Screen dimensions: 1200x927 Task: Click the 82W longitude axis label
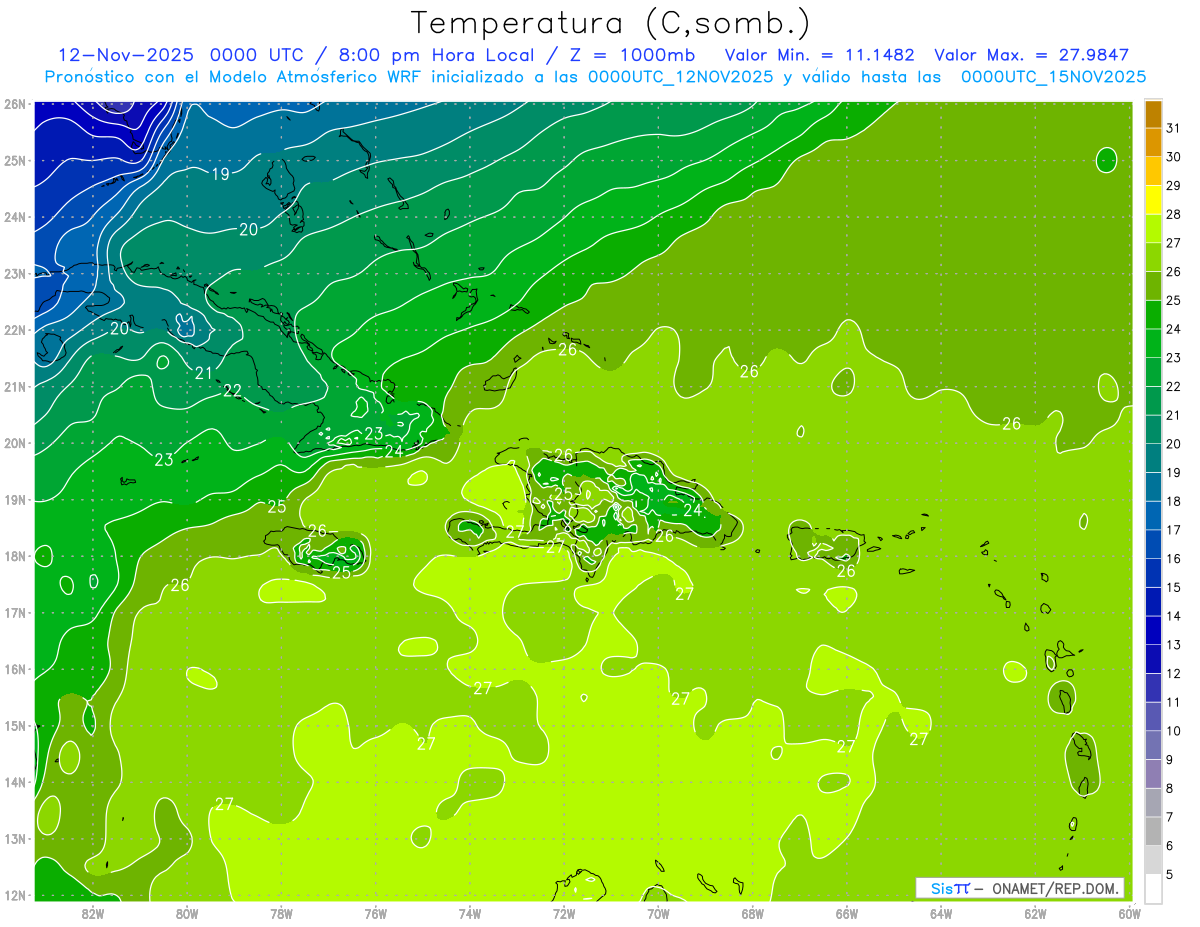click(93, 913)
